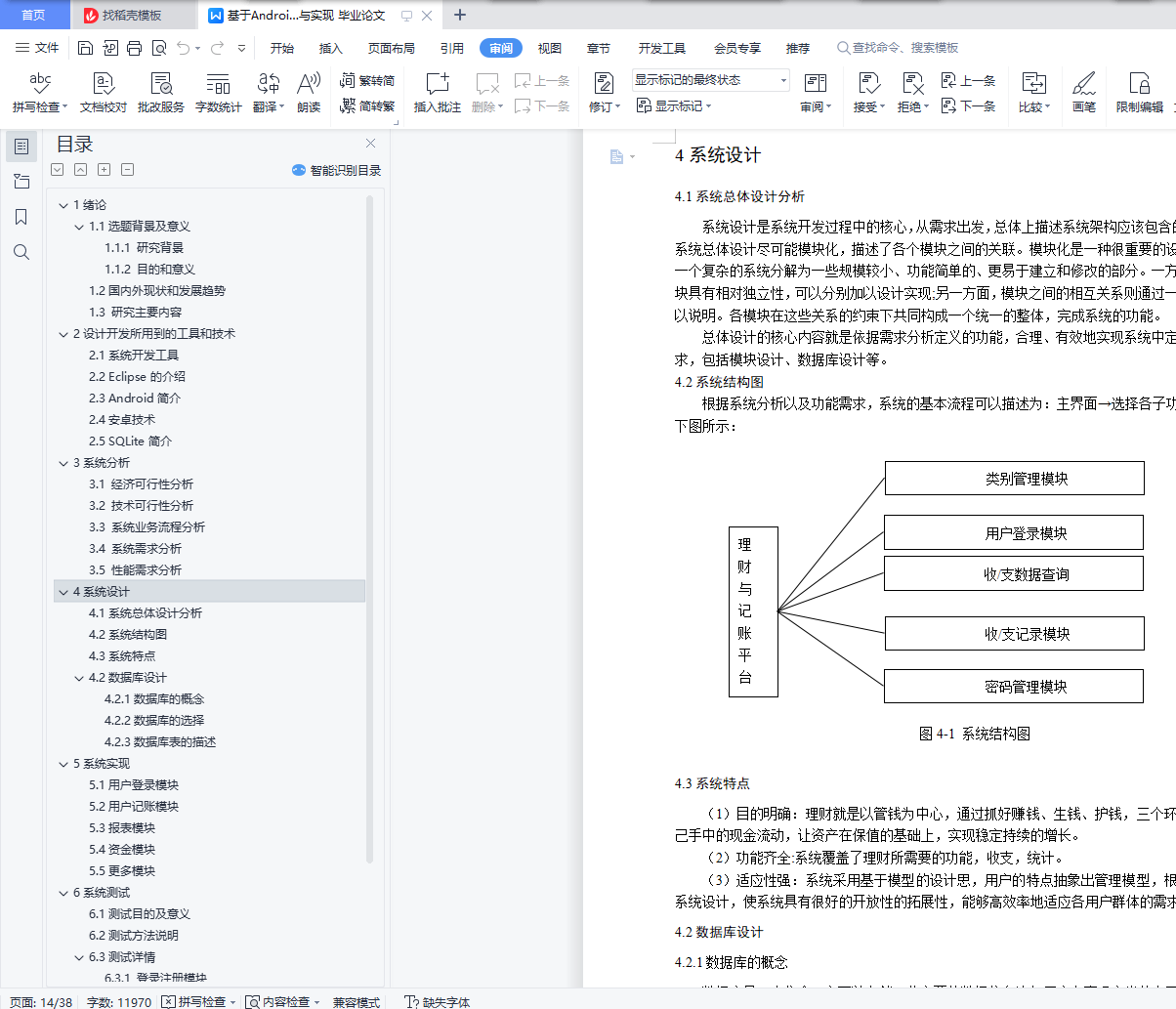The height and width of the screenshot is (1009, 1176).
Task: Click the Save icon in quick access toolbar
Action: point(85,48)
